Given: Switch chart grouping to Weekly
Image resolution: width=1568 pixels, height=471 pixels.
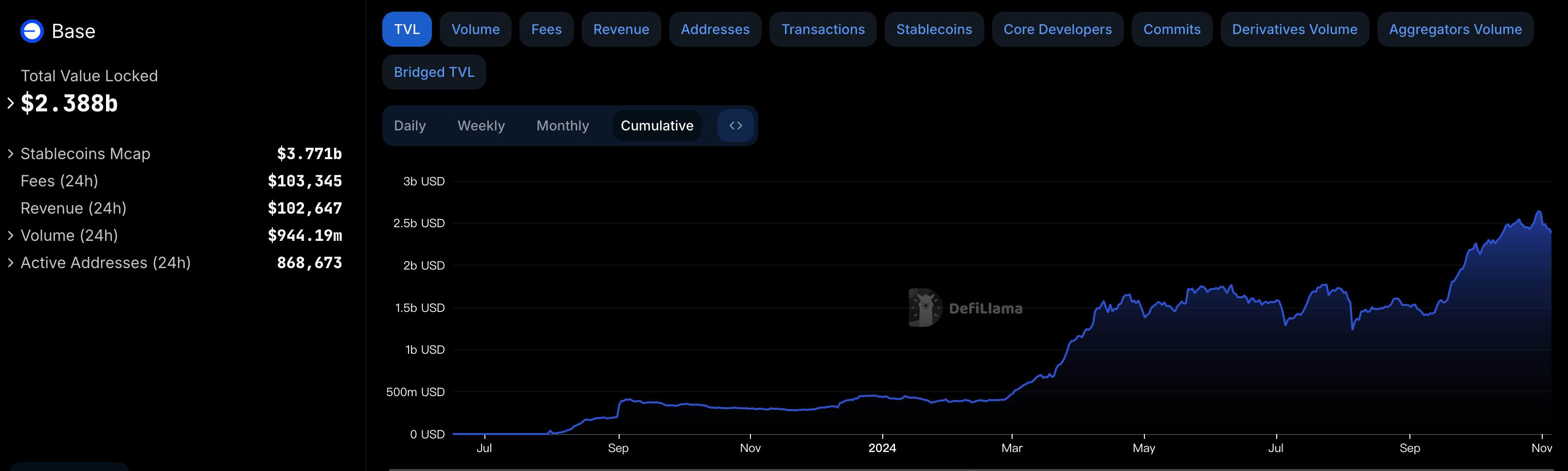Looking at the screenshot, I should pyautogui.click(x=481, y=126).
